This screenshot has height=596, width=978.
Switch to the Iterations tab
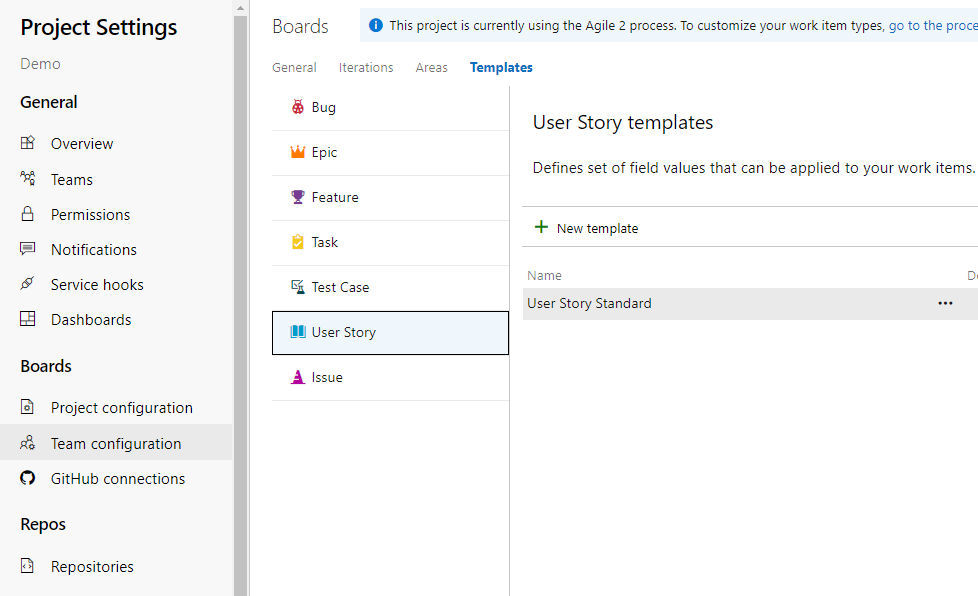tap(366, 68)
